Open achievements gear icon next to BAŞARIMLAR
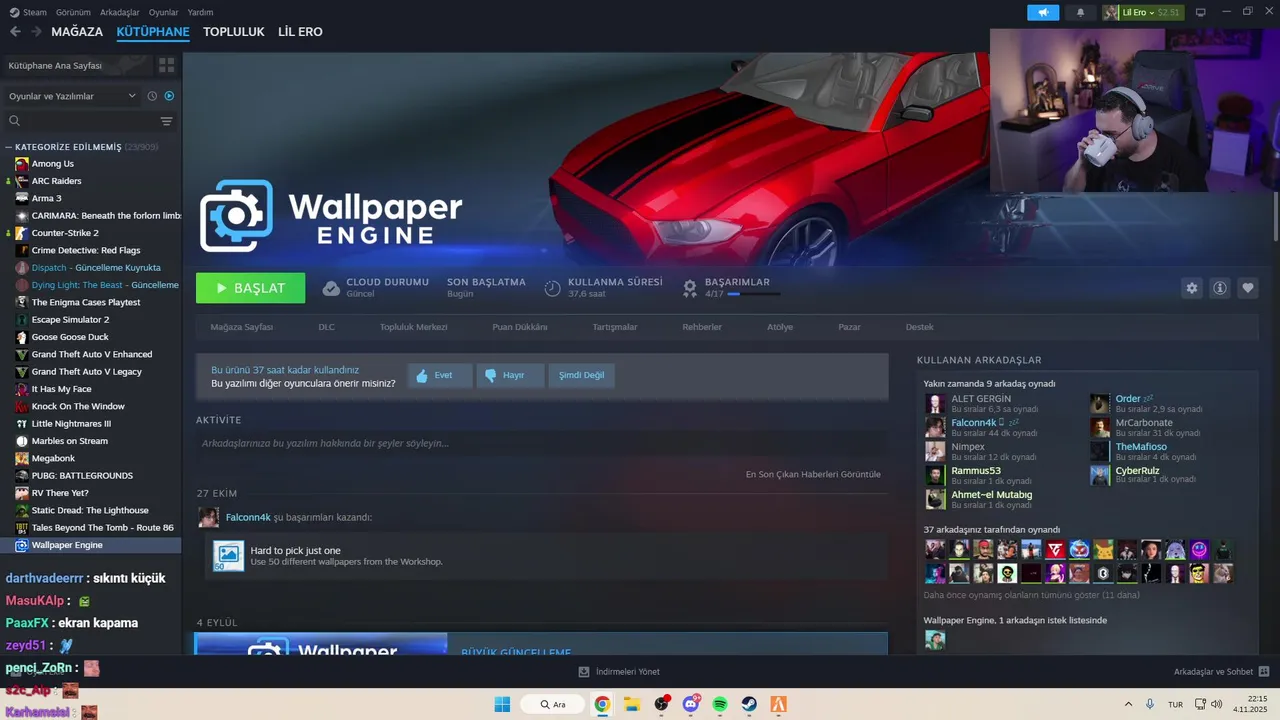The width and height of the screenshot is (1280, 720). (689, 288)
